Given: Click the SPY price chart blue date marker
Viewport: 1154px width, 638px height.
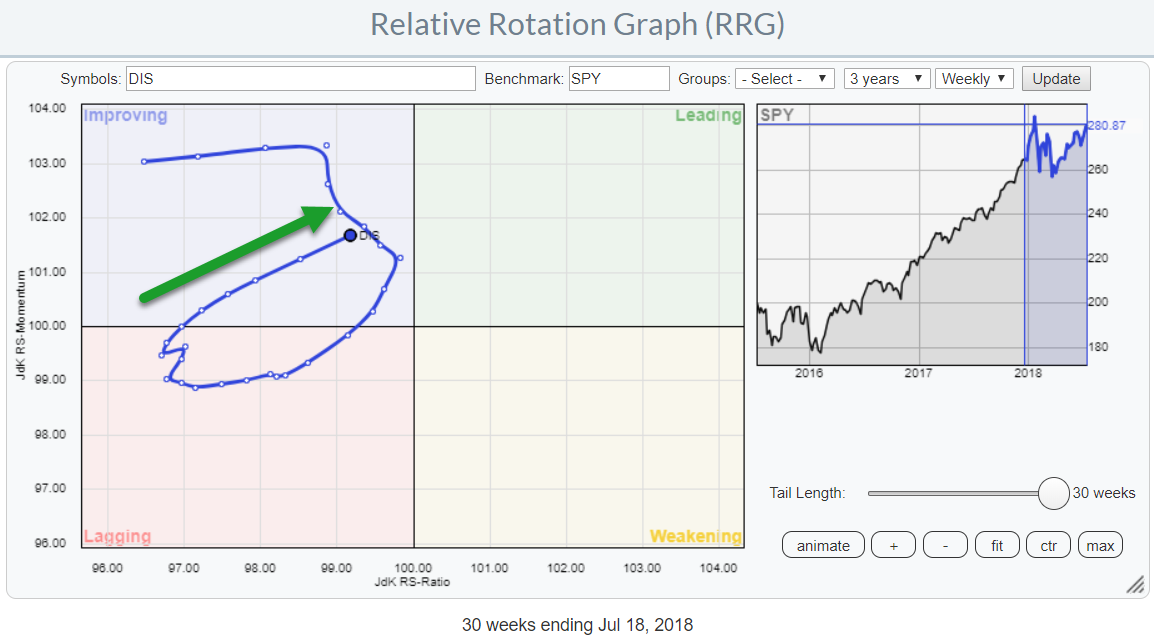Looking at the screenshot, I should (1025, 235).
